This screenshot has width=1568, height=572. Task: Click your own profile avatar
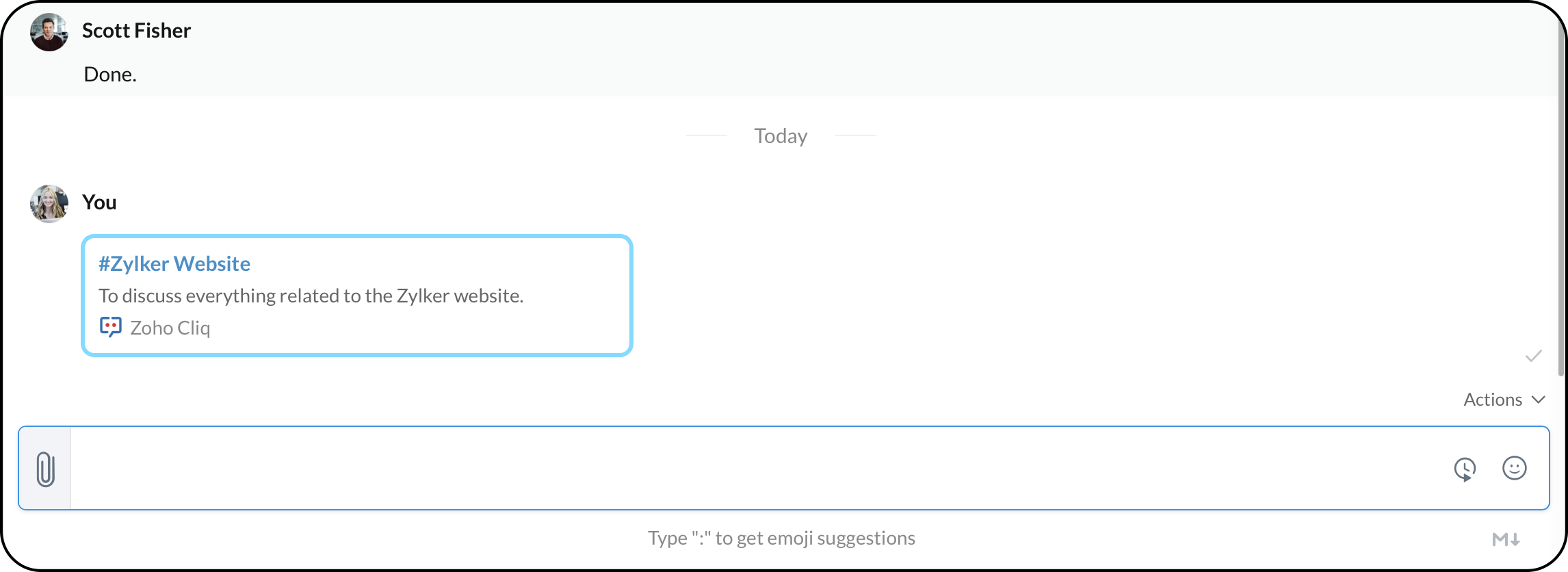(49, 203)
